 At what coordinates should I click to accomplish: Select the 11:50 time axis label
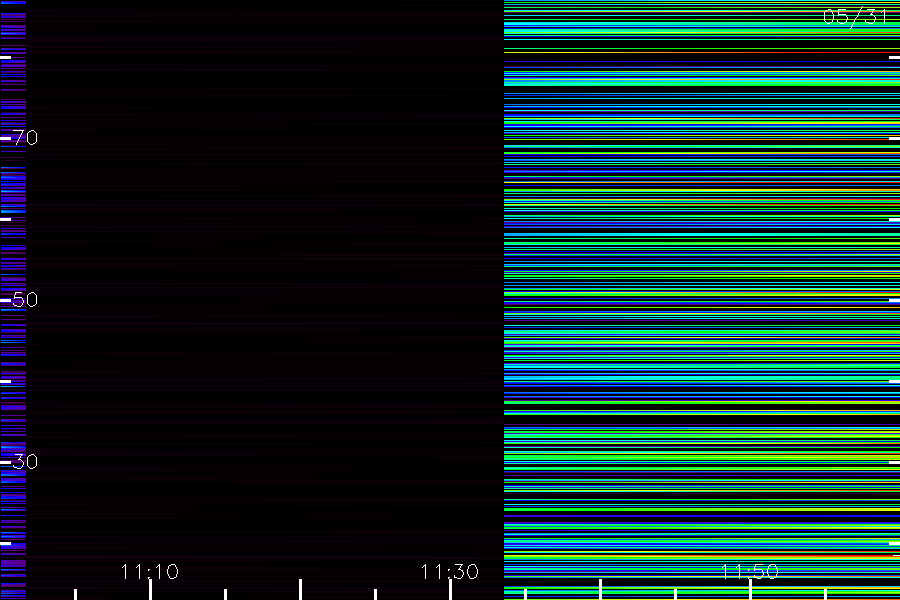pos(750,571)
